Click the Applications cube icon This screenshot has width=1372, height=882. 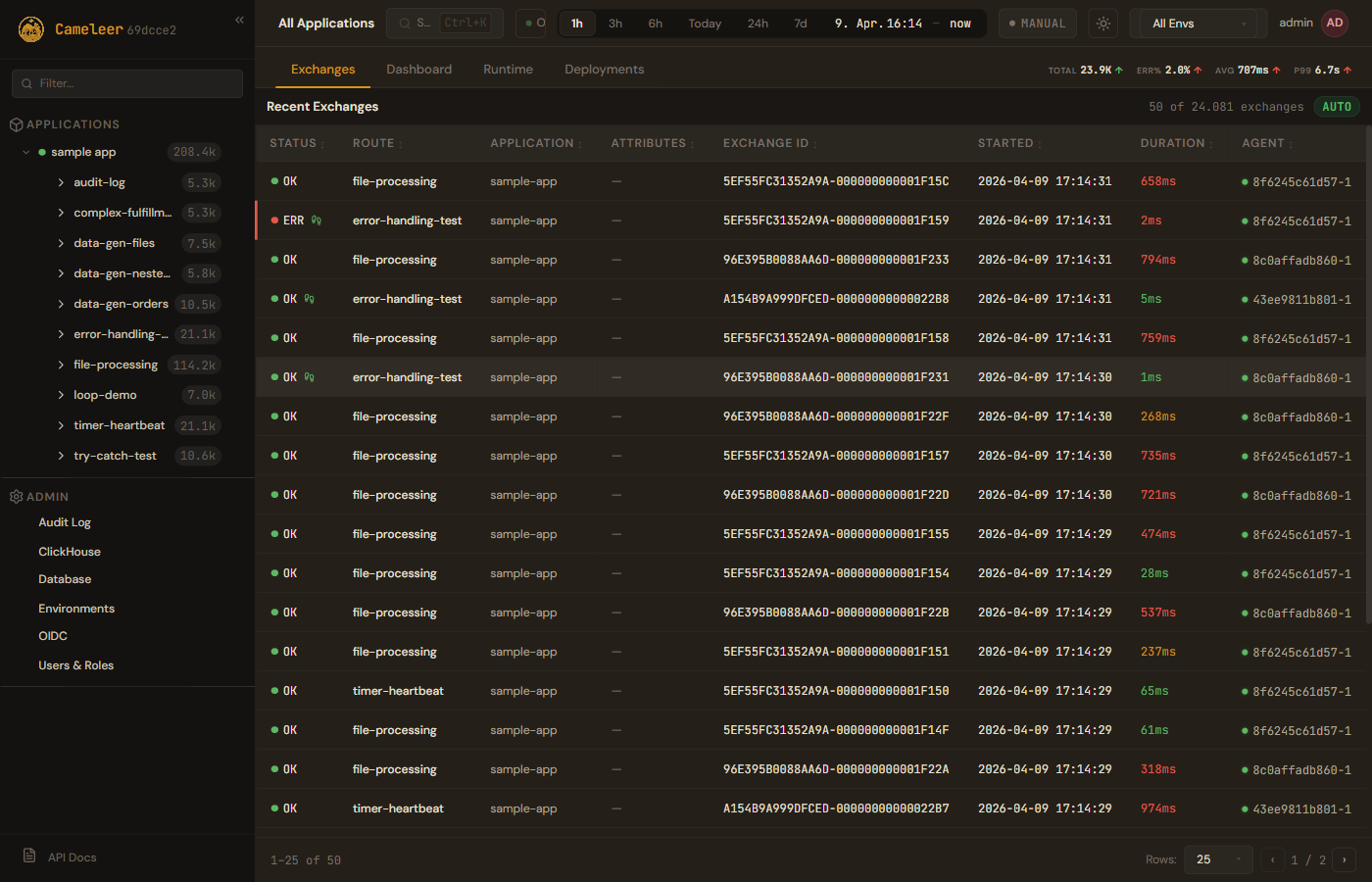[16, 124]
